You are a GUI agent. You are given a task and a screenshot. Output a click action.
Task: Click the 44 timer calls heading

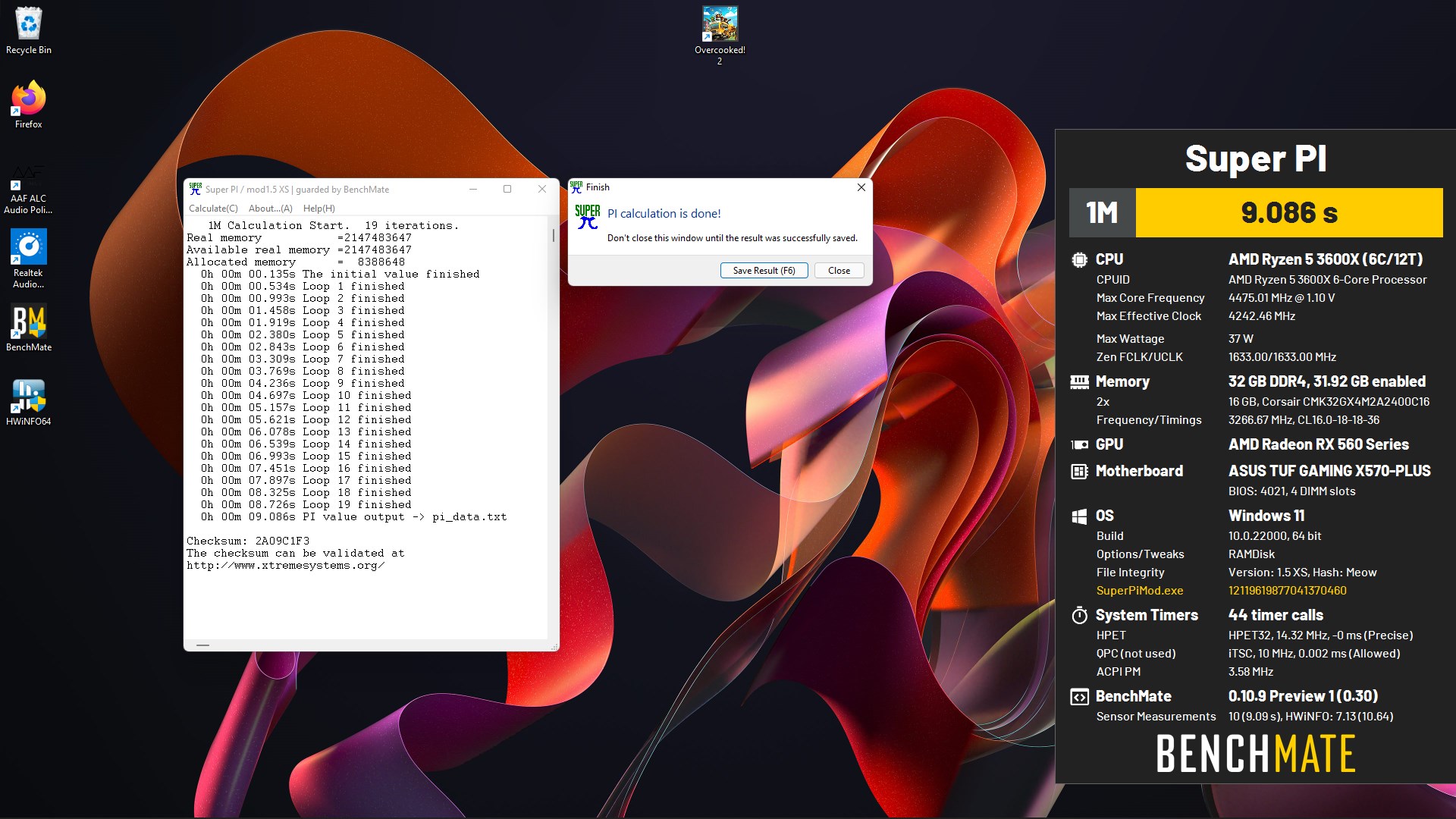(x=1276, y=615)
